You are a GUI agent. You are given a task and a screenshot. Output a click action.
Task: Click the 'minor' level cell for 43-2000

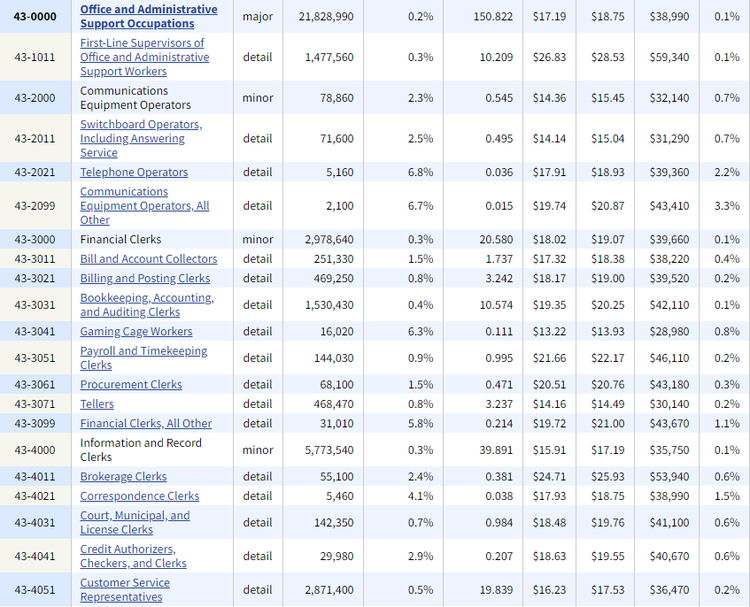click(258, 98)
